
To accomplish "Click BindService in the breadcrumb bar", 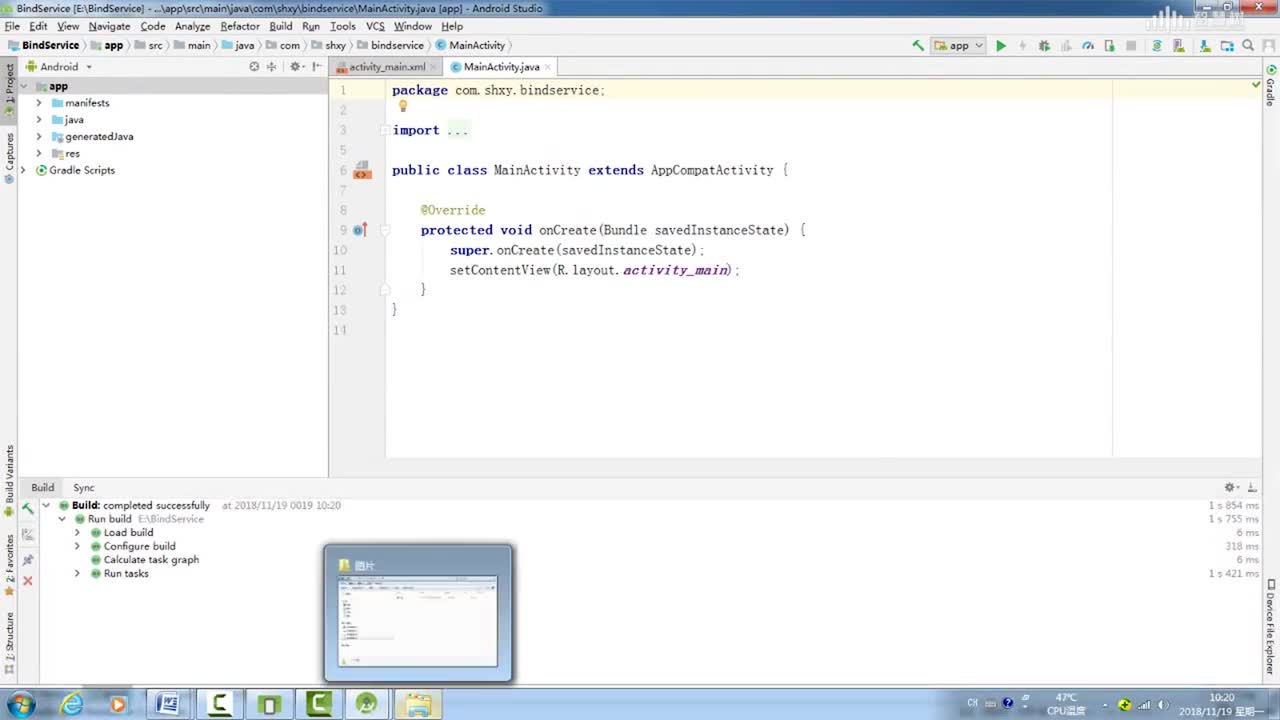I will tap(42, 46).
